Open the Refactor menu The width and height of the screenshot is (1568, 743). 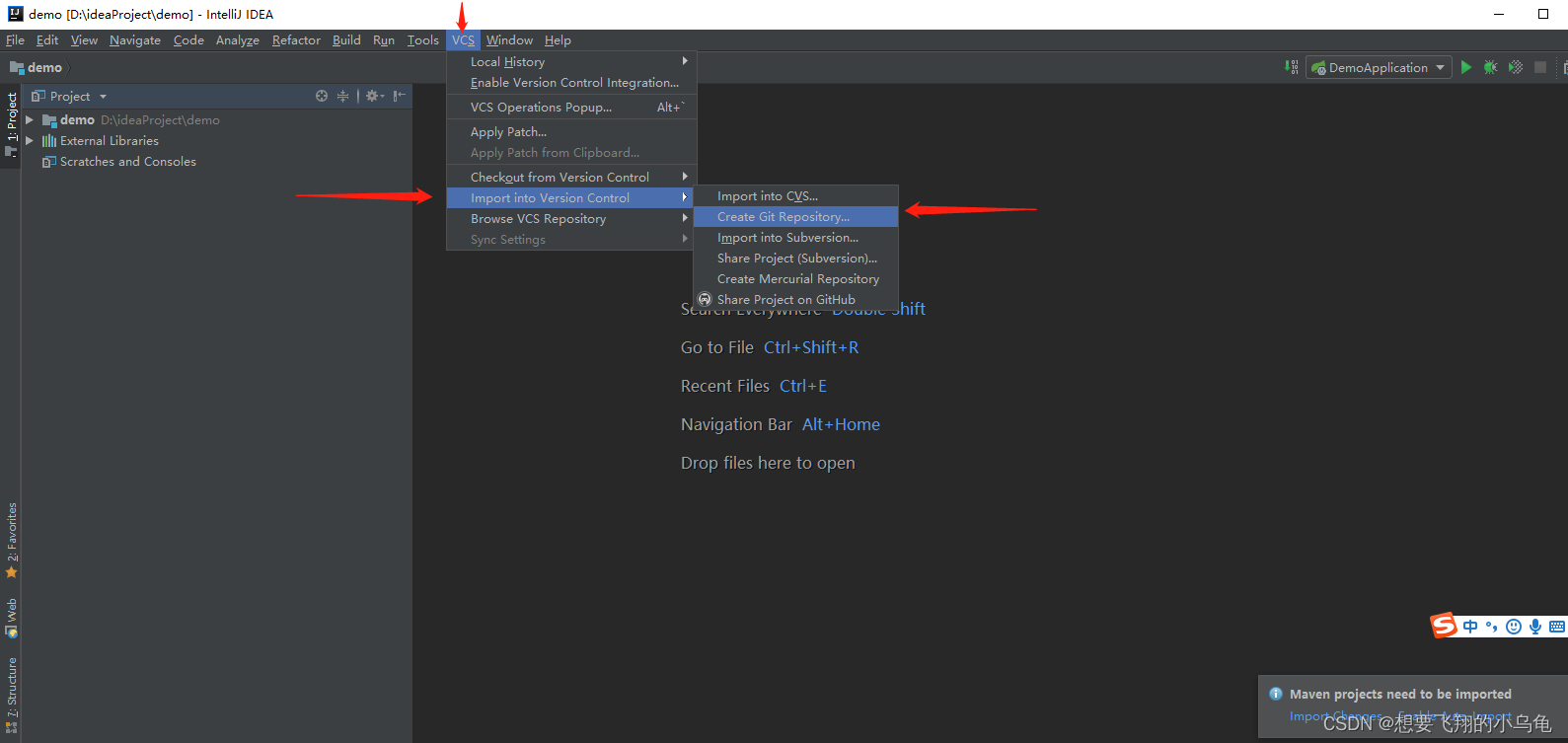(296, 40)
